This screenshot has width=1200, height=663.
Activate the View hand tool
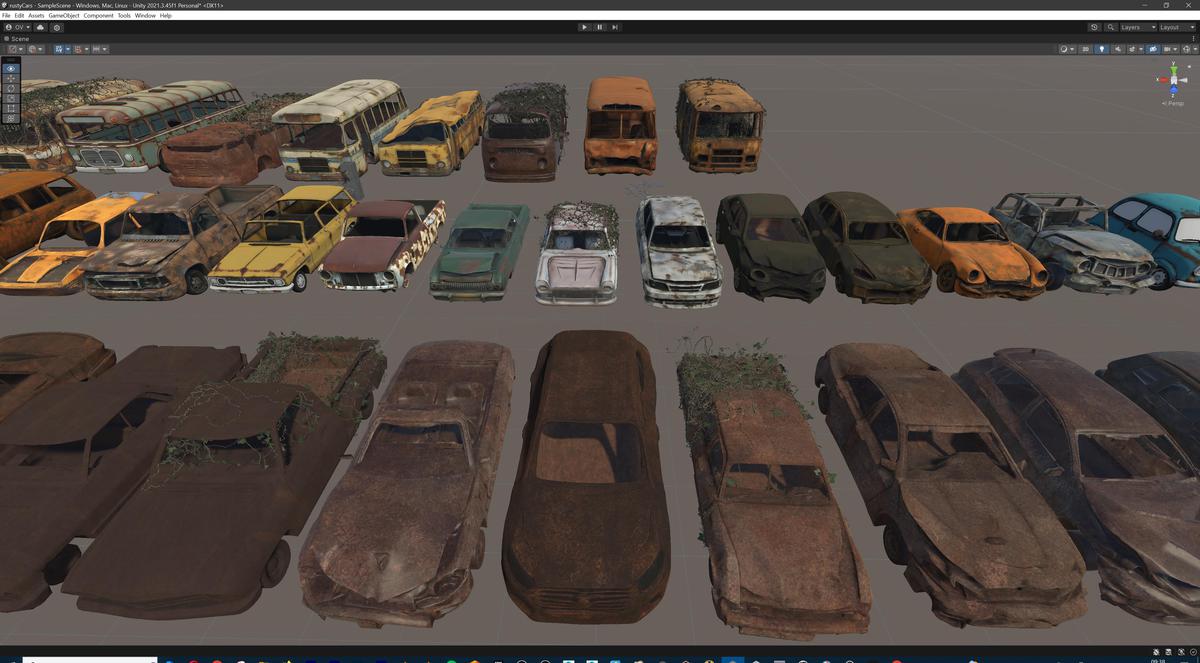[9, 68]
